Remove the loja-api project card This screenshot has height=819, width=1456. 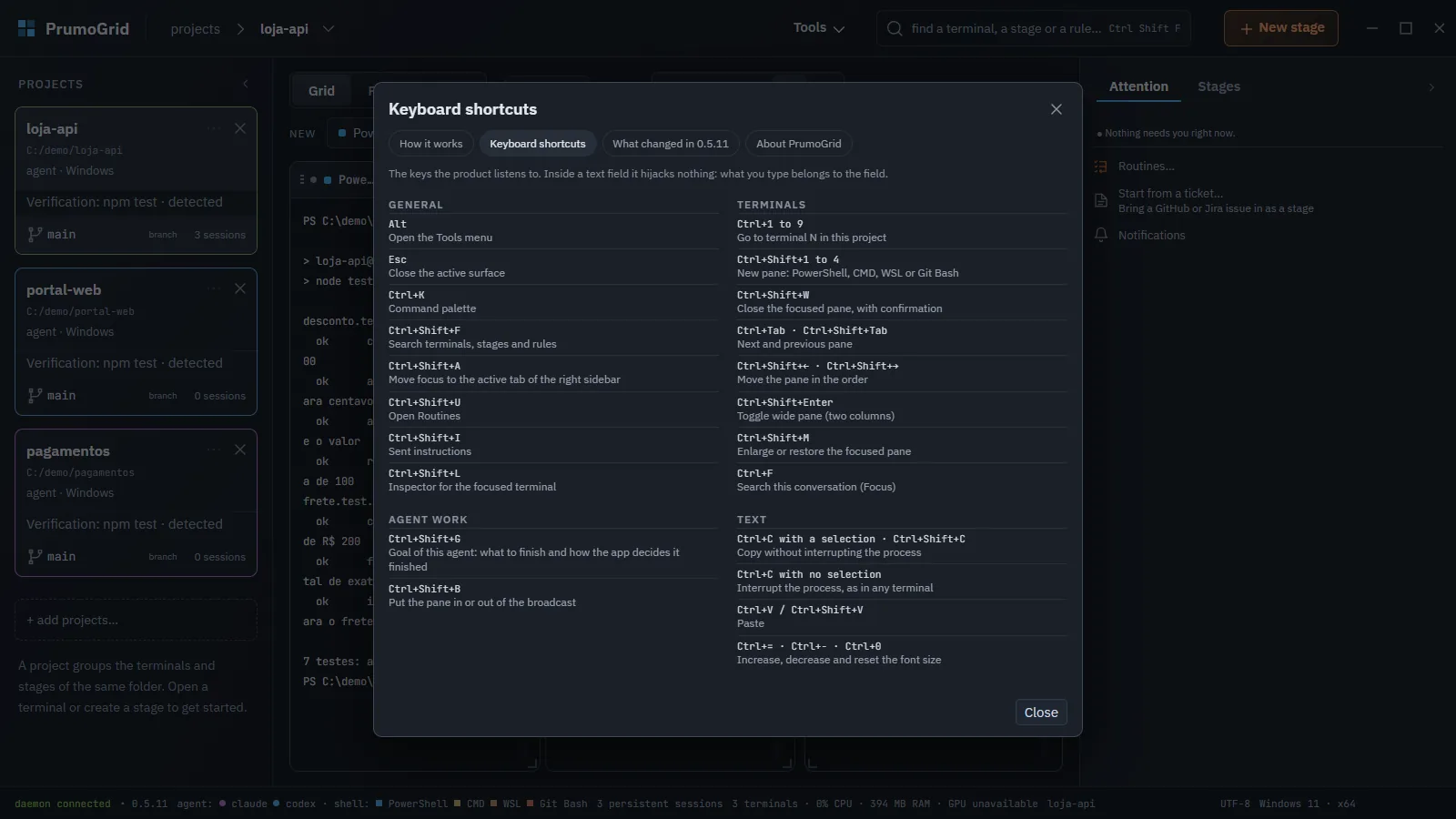click(x=240, y=128)
